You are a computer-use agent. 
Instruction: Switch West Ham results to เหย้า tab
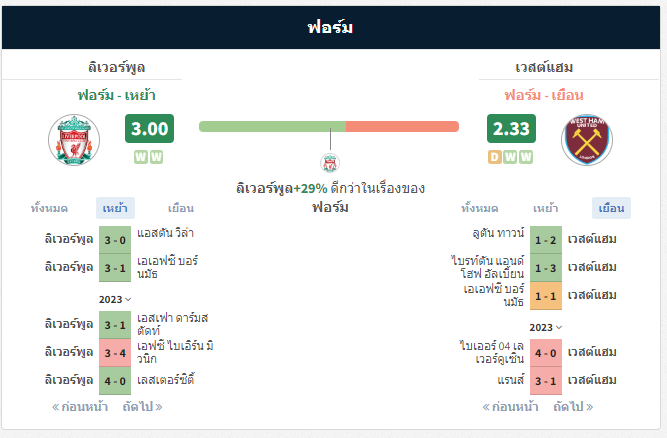545,208
